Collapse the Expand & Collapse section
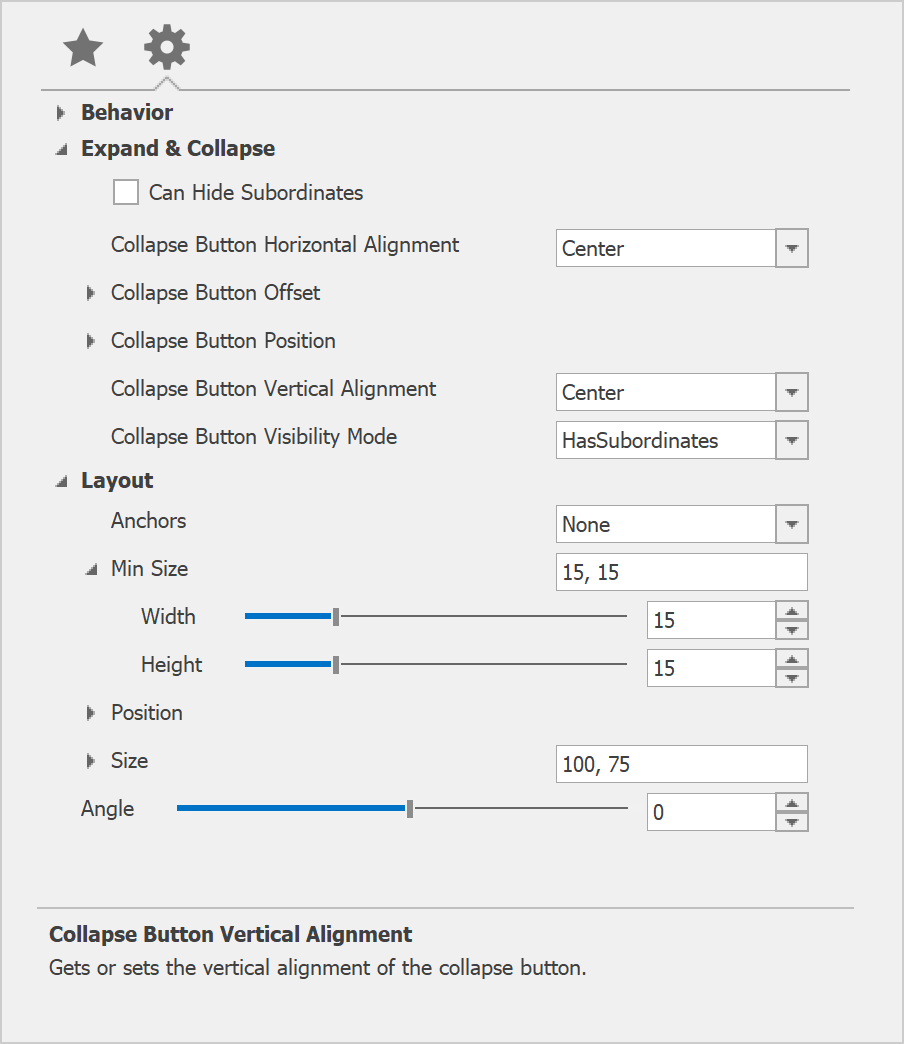This screenshot has width=904, height=1044. click(x=61, y=149)
